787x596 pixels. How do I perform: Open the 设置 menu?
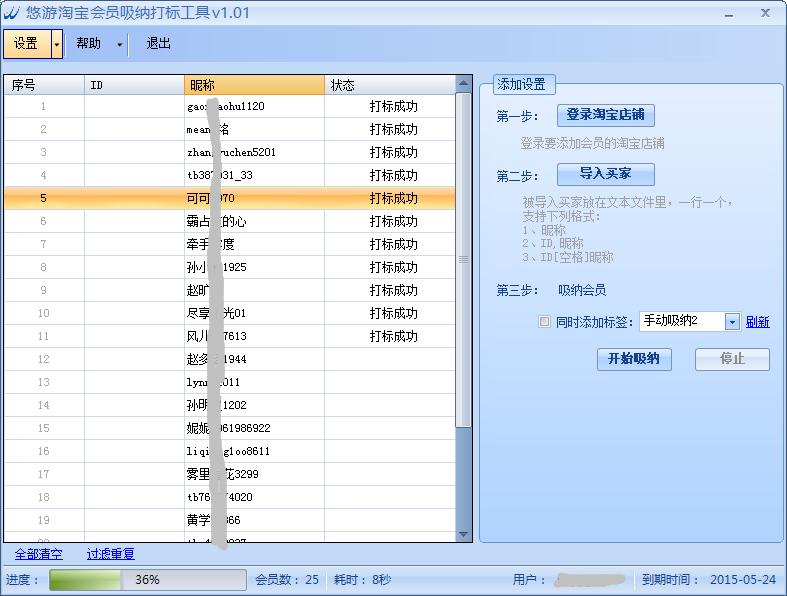tap(26, 44)
